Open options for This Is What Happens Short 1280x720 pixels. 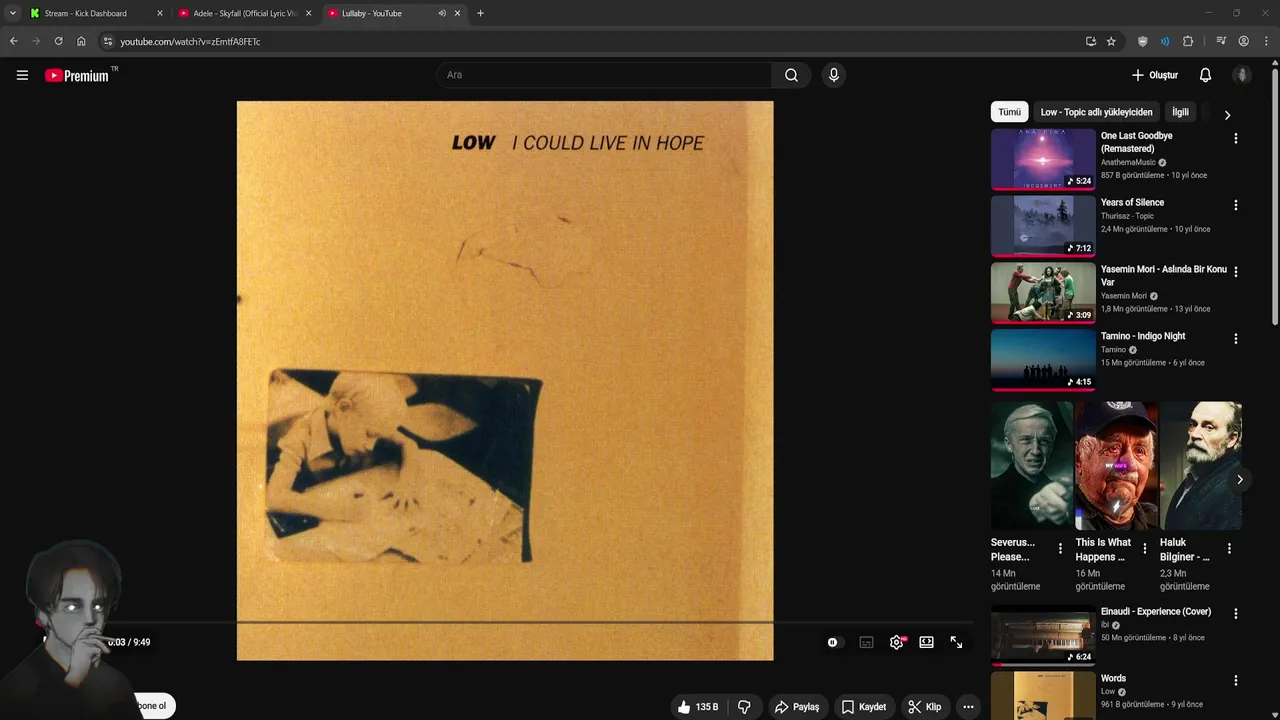[x=1145, y=548]
